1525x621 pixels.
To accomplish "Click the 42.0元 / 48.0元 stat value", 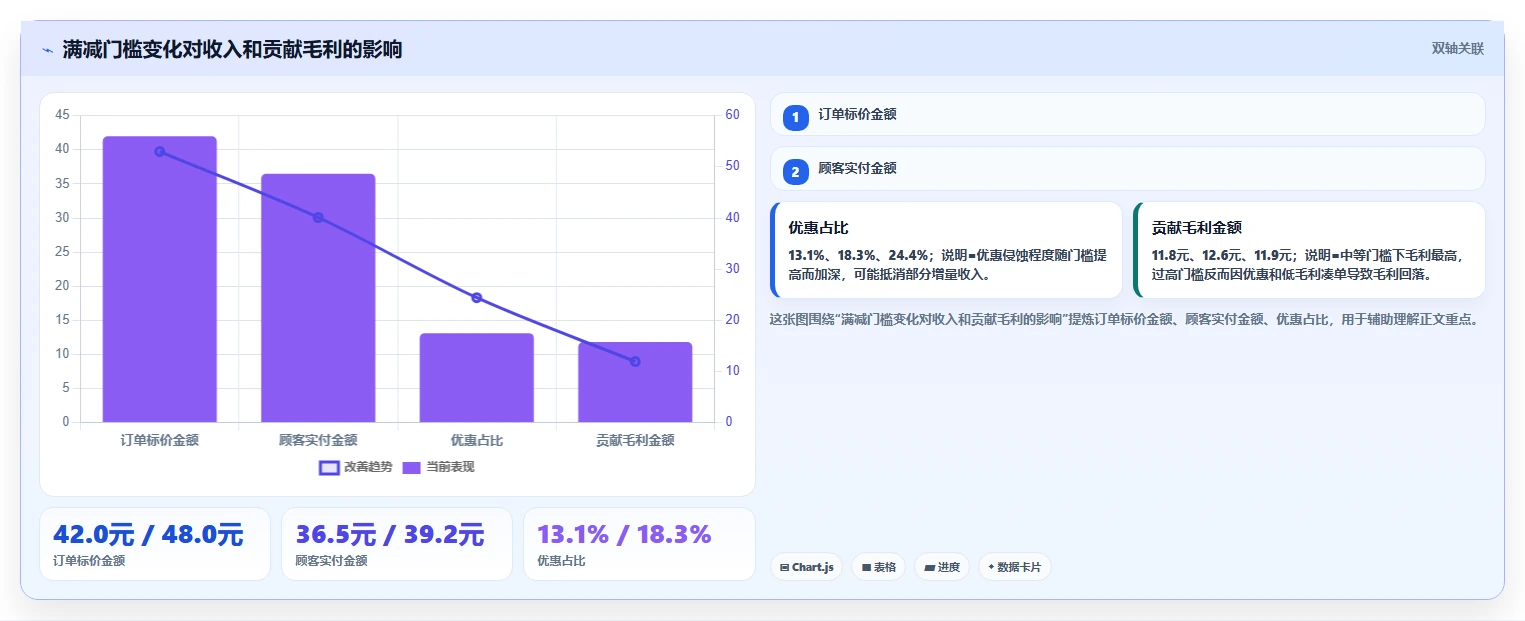I will pos(148,535).
